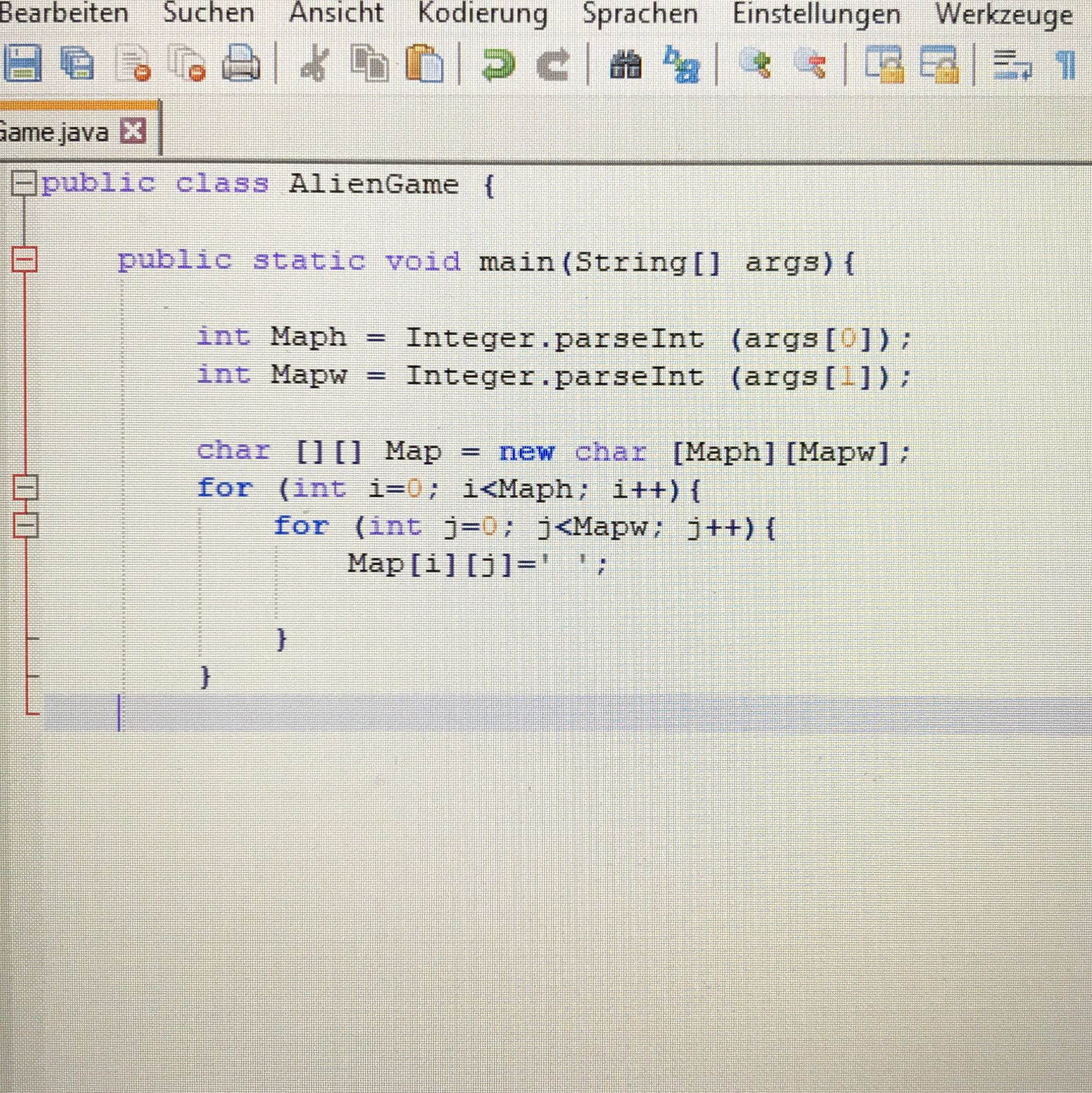The width and height of the screenshot is (1092, 1093).
Task: Collapse the main method fold marker
Action: click(25, 259)
